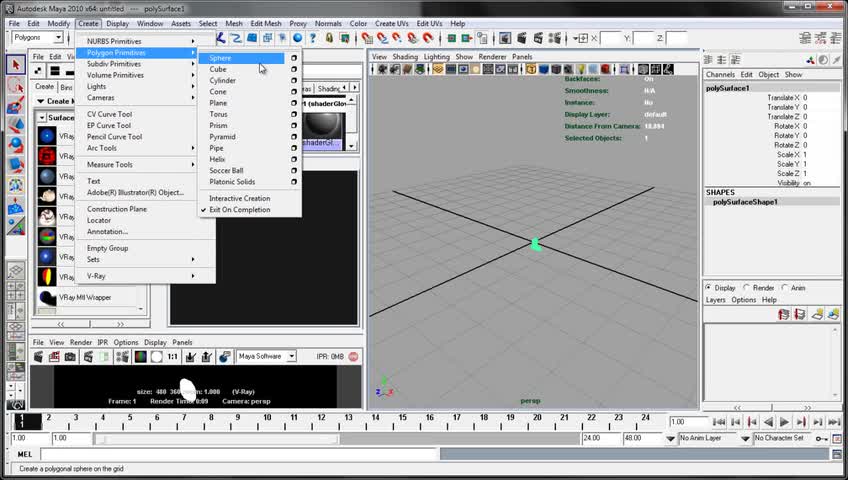
Task: Click the play backwards button
Action: coord(768,422)
